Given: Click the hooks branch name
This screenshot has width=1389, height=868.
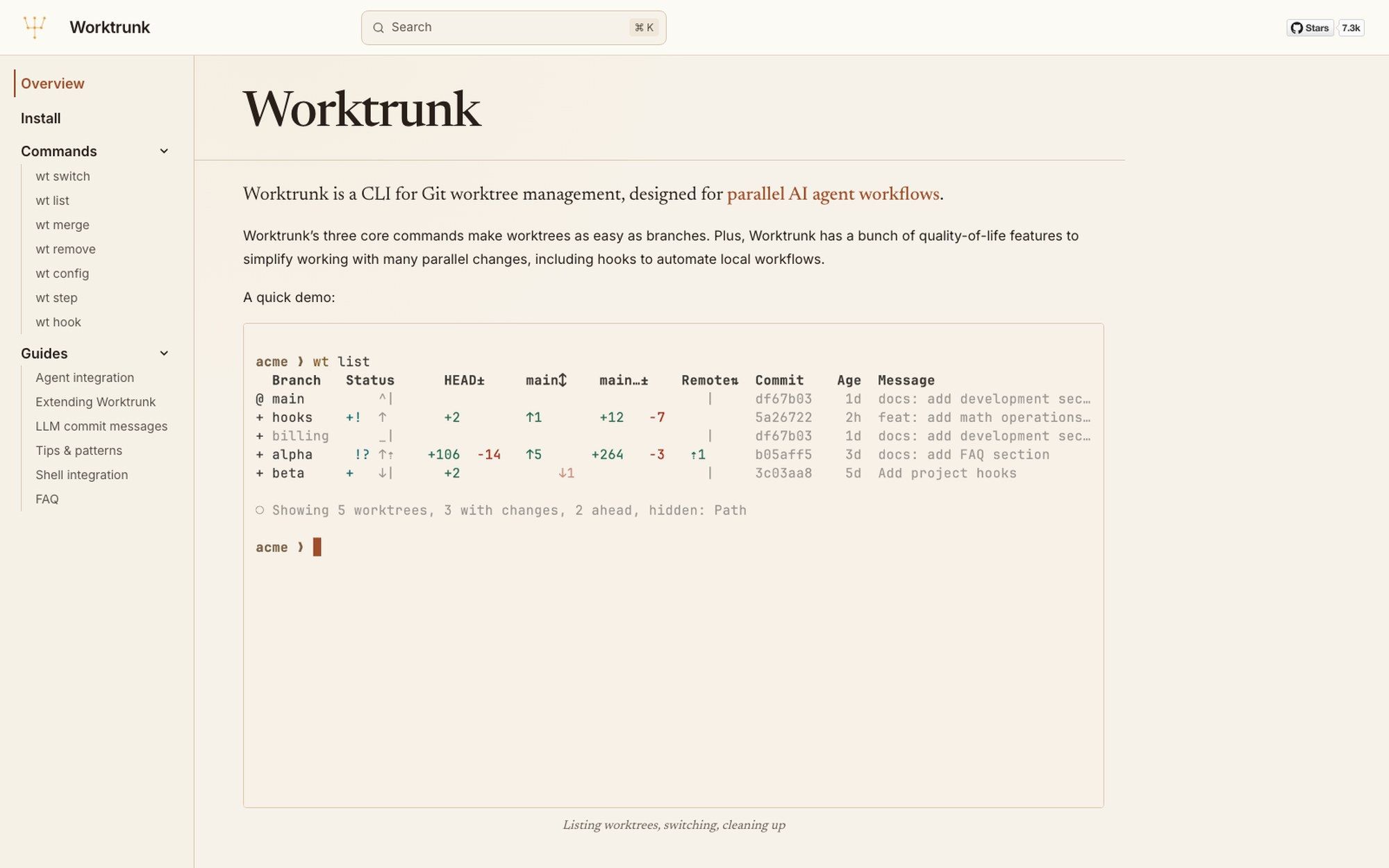Looking at the screenshot, I should point(292,417).
